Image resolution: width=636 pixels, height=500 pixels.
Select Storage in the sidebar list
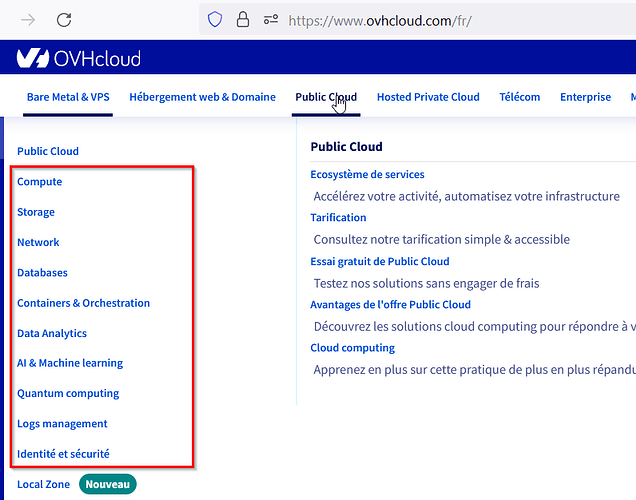pos(36,212)
